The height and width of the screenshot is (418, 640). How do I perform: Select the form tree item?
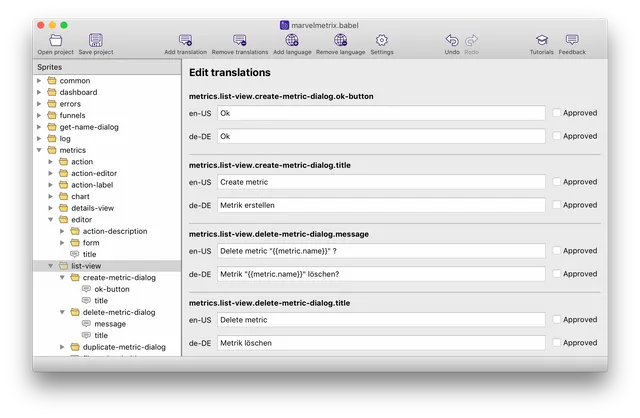(x=107, y=242)
